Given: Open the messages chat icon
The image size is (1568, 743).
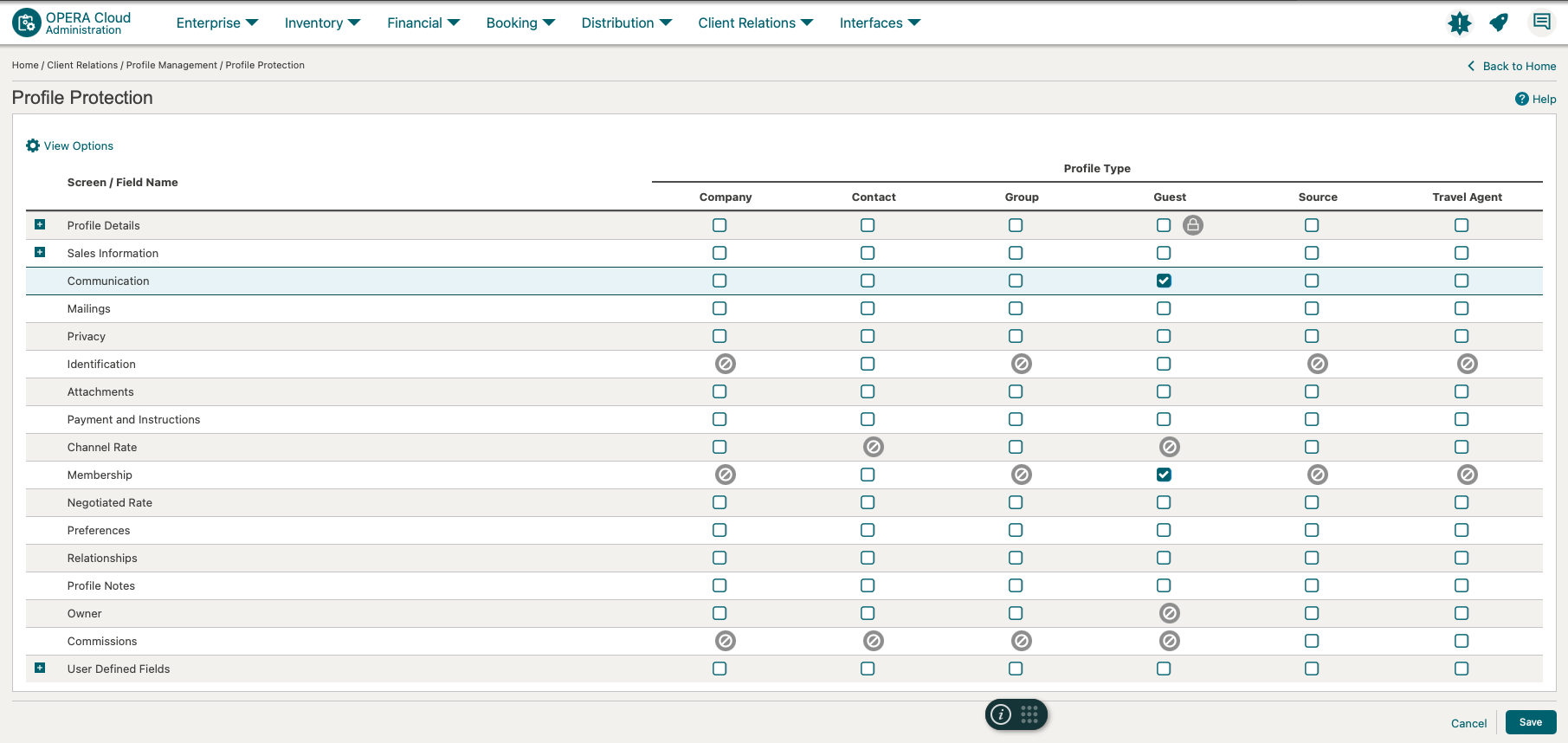Looking at the screenshot, I should pos(1542,22).
